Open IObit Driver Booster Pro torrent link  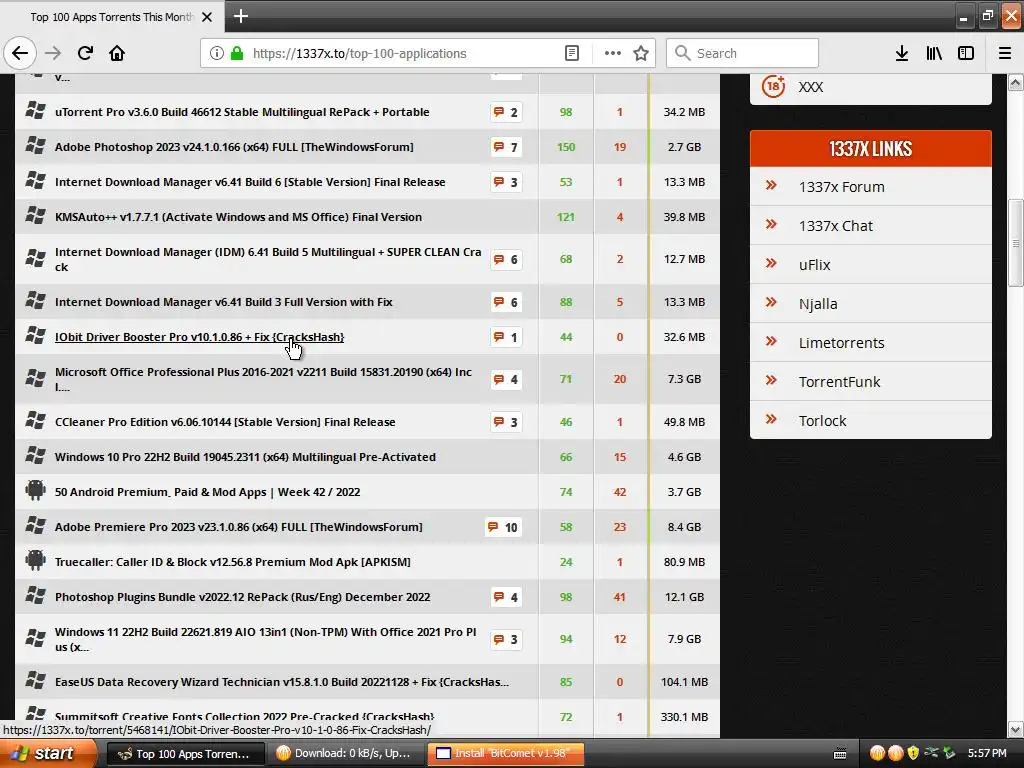point(199,337)
